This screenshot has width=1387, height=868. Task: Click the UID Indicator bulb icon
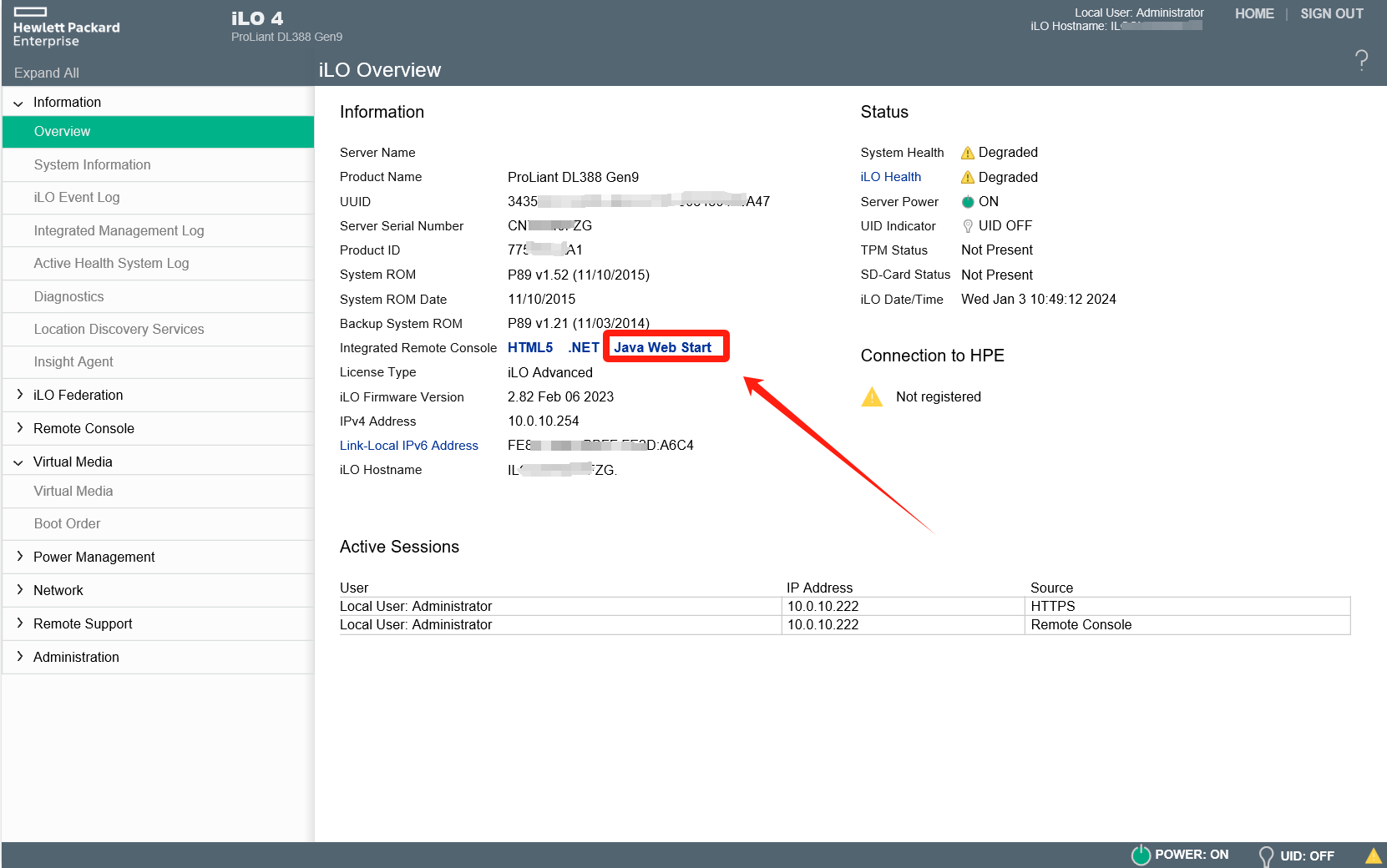coord(968,226)
